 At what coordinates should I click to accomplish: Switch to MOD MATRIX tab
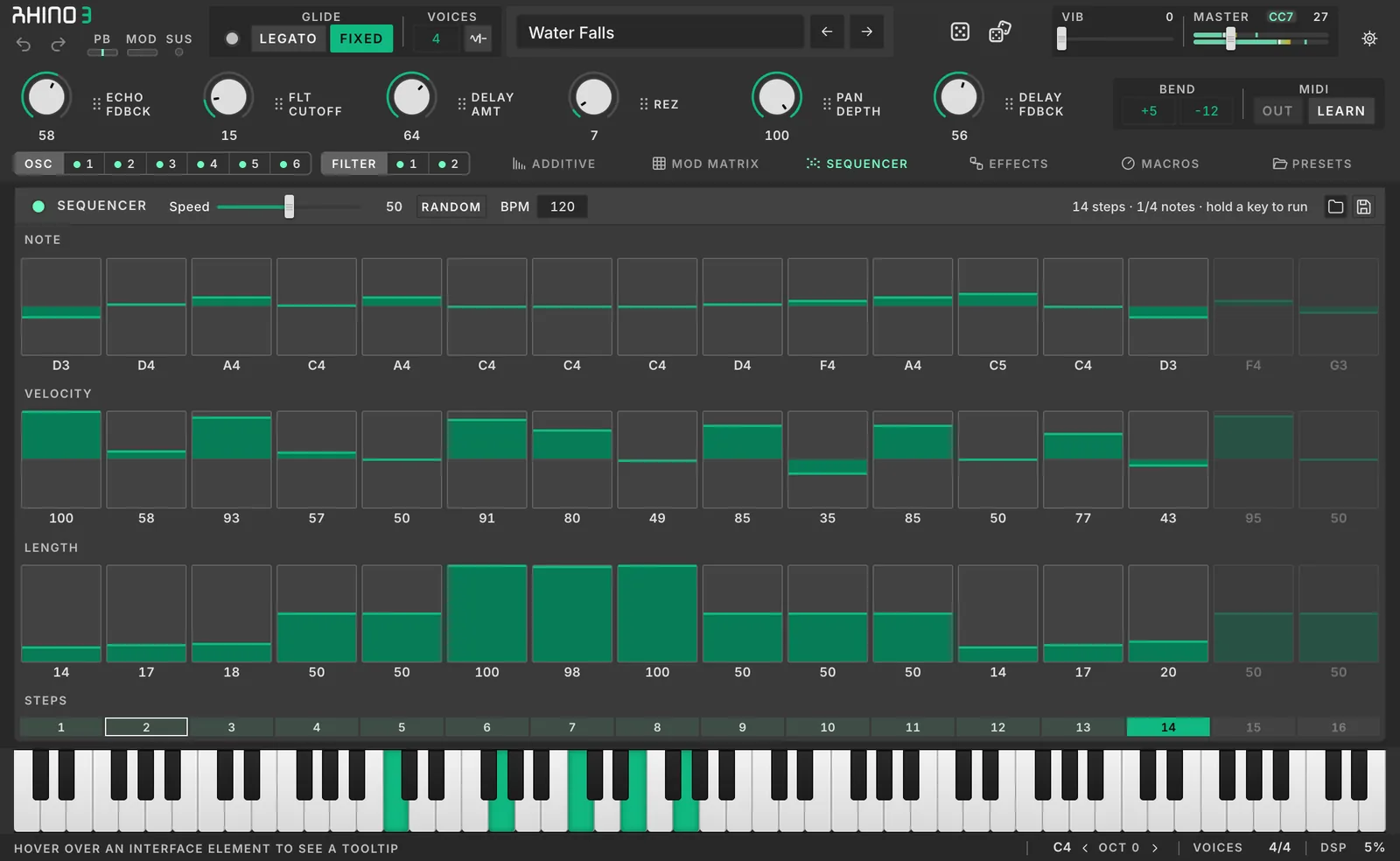705,164
